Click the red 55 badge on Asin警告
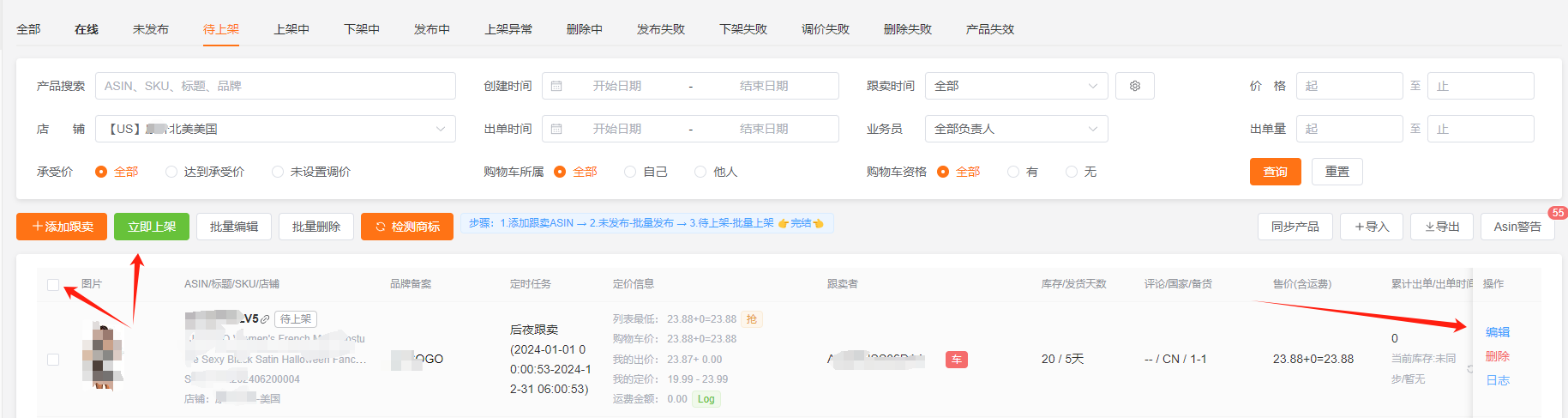 pos(1557,213)
